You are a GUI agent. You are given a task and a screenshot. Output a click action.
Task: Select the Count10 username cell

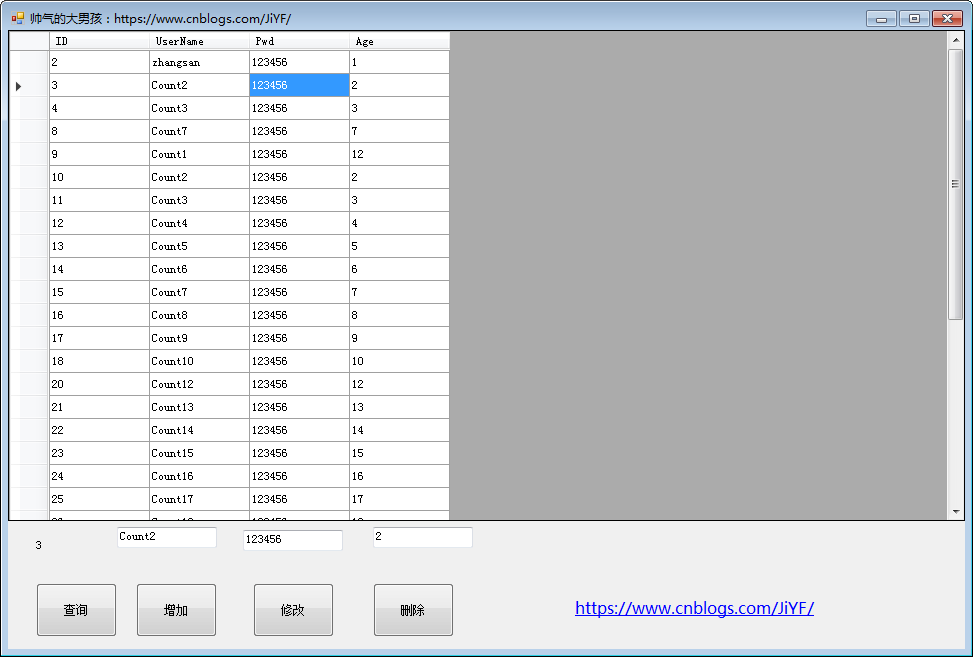(x=199, y=361)
